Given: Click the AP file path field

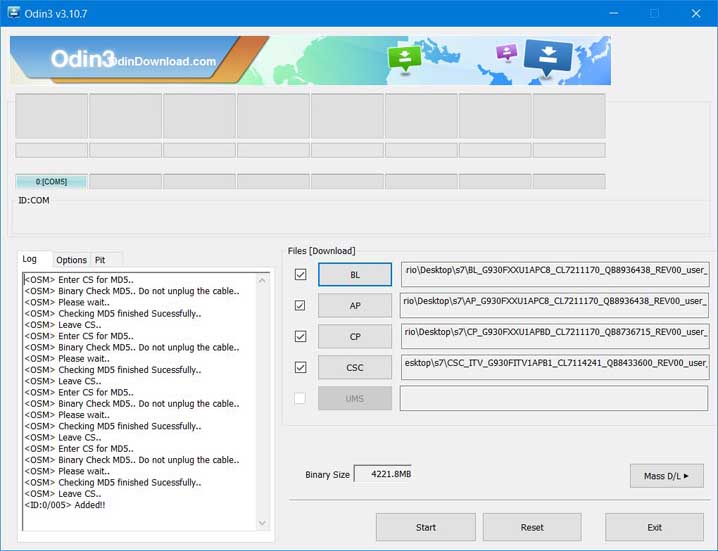Looking at the screenshot, I should coord(554,306).
